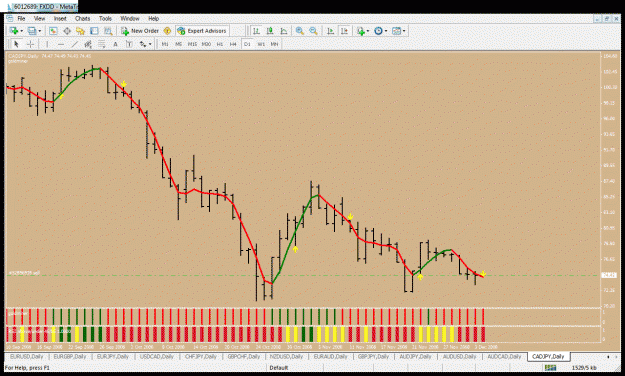Select the Text tool marked A

(115, 44)
